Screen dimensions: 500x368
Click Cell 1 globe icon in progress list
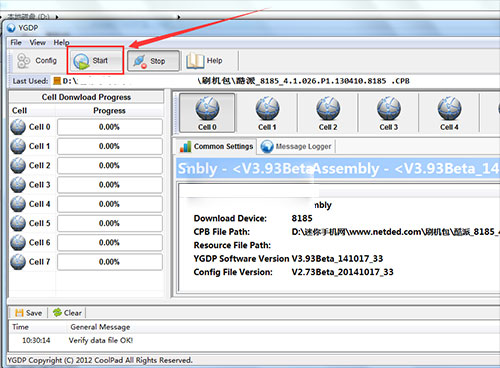[18, 146]
